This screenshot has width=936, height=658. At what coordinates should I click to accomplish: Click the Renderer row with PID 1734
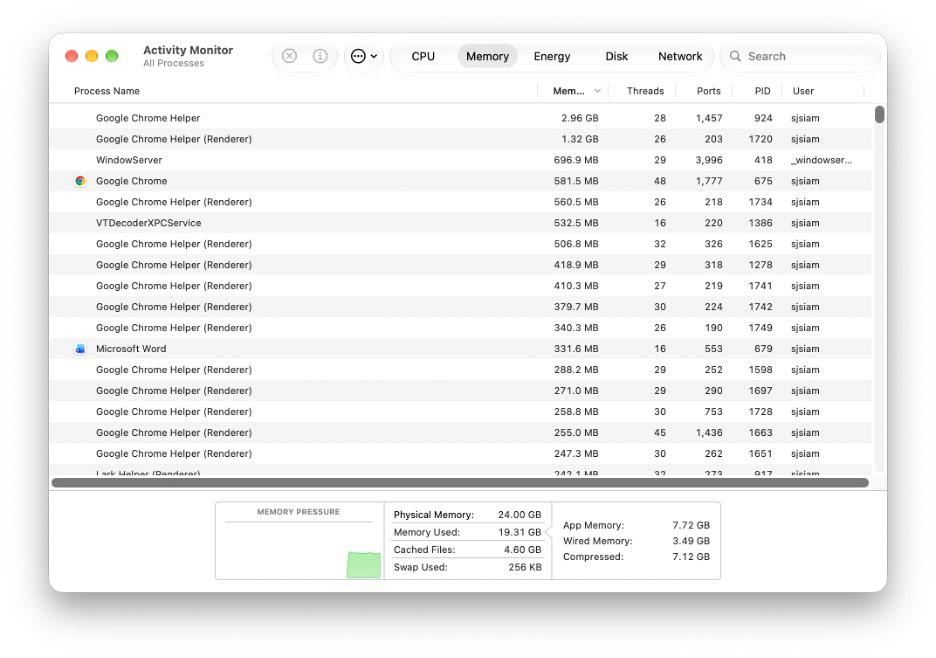pos(460,202)
